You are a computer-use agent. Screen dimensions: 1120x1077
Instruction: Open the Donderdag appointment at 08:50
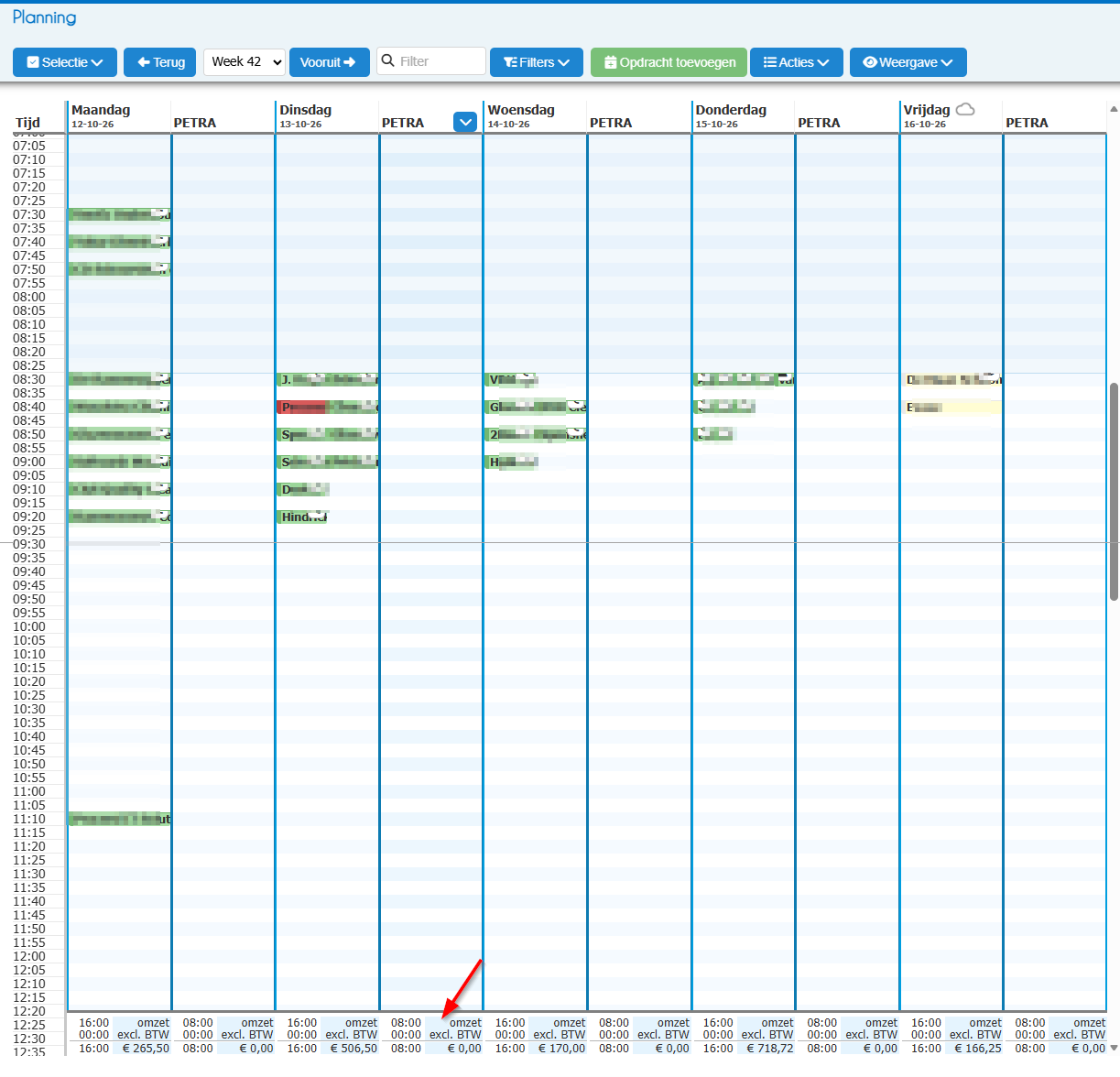[x=714, y=434]
